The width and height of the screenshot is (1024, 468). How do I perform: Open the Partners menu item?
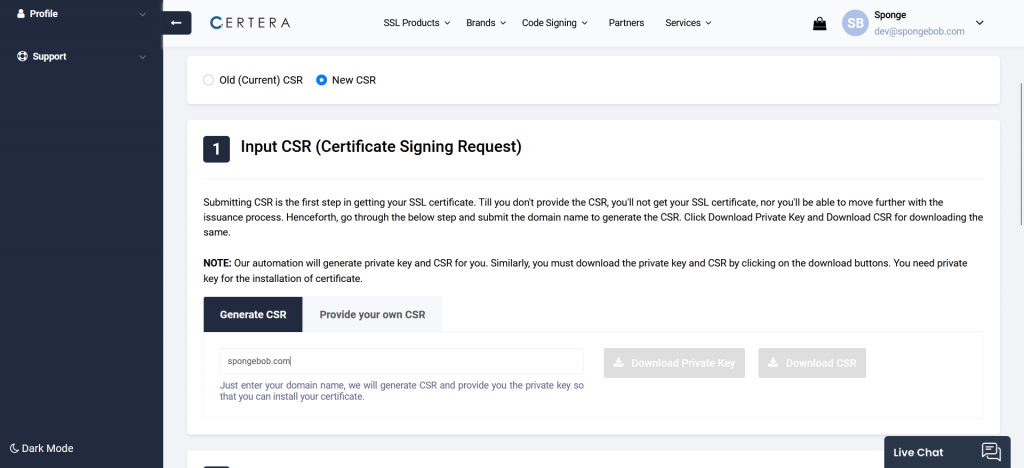pos(626,23)
